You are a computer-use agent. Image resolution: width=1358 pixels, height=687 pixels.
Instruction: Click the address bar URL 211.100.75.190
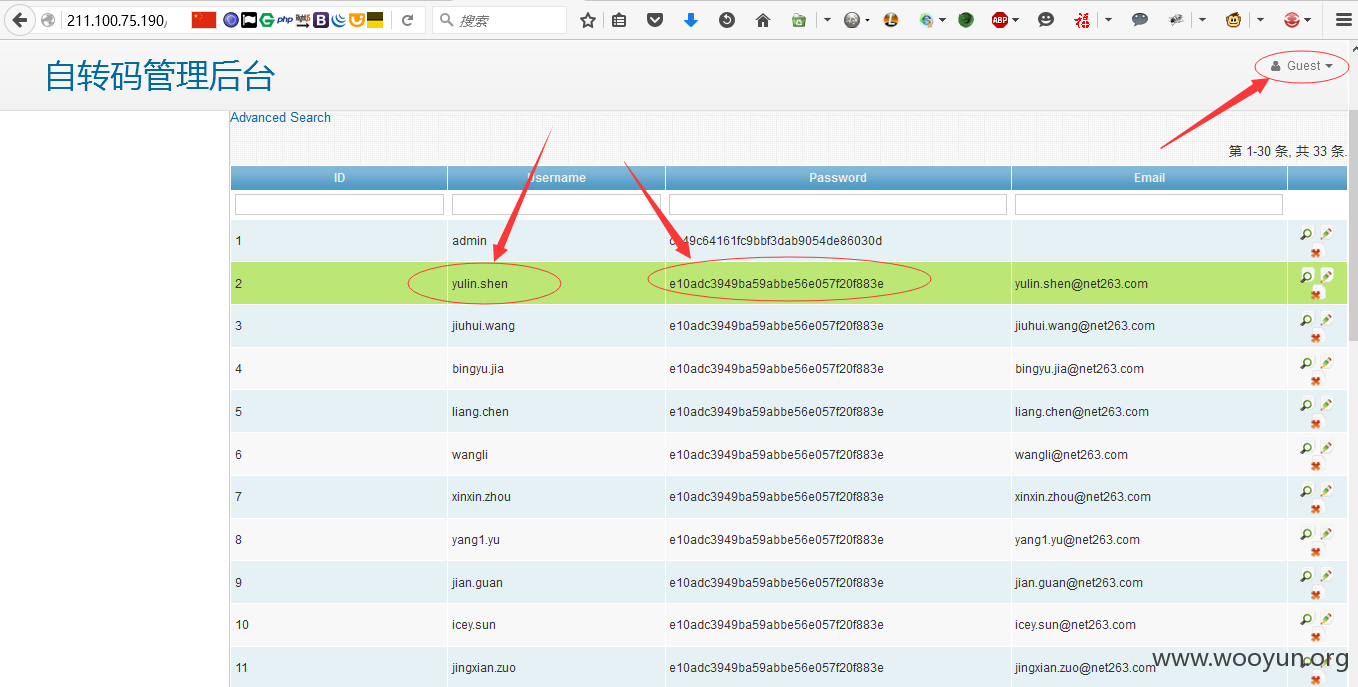point(116,20)
